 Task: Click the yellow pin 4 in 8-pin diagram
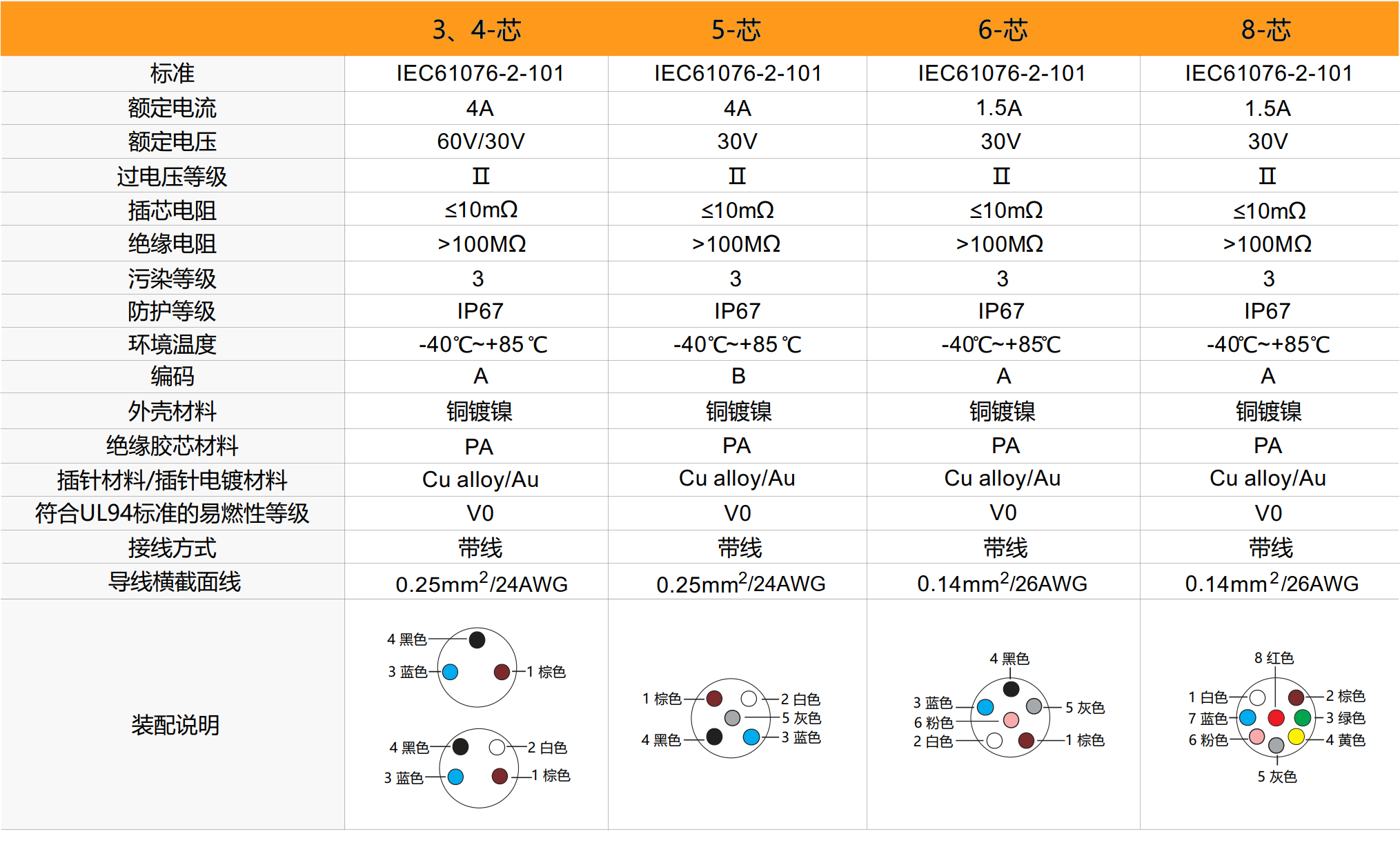(x=1296, y=737)
